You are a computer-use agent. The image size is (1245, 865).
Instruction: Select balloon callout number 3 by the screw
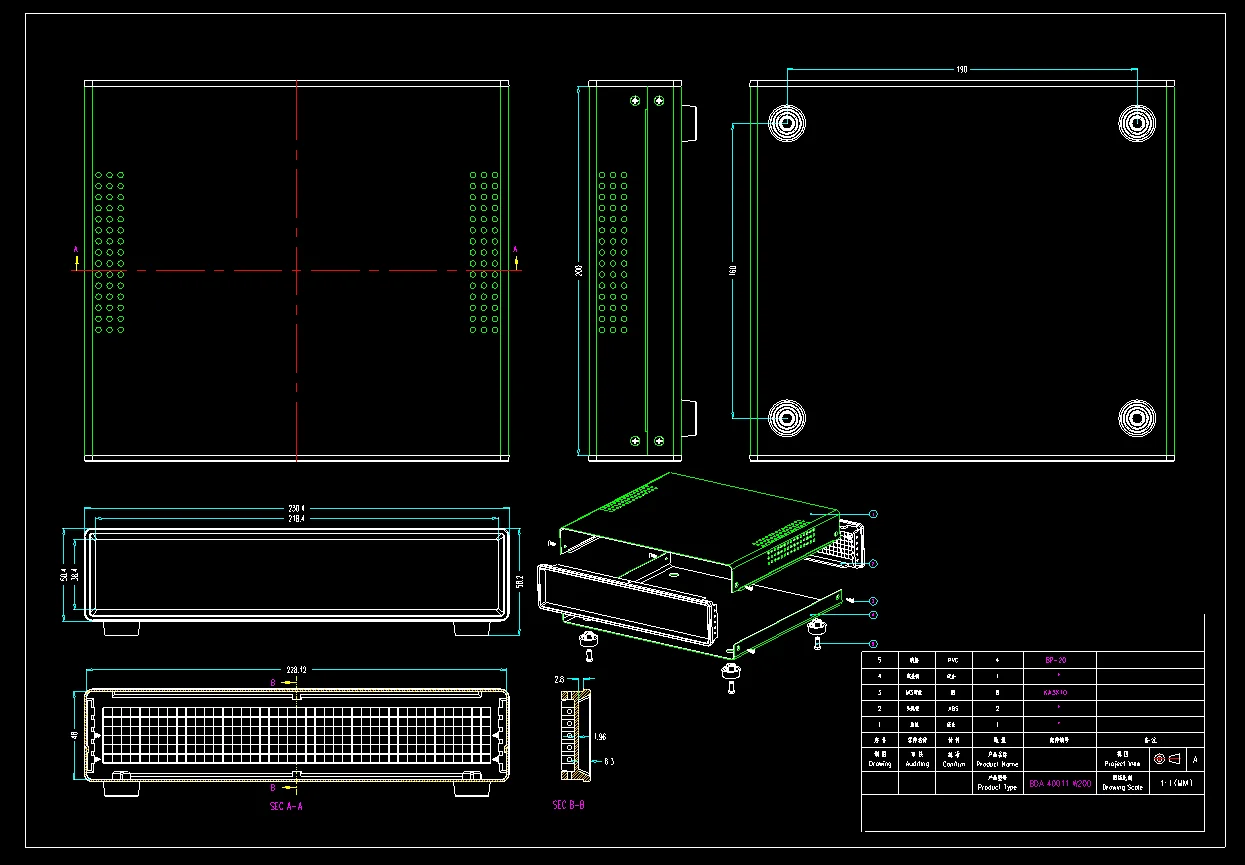(873, 601)
